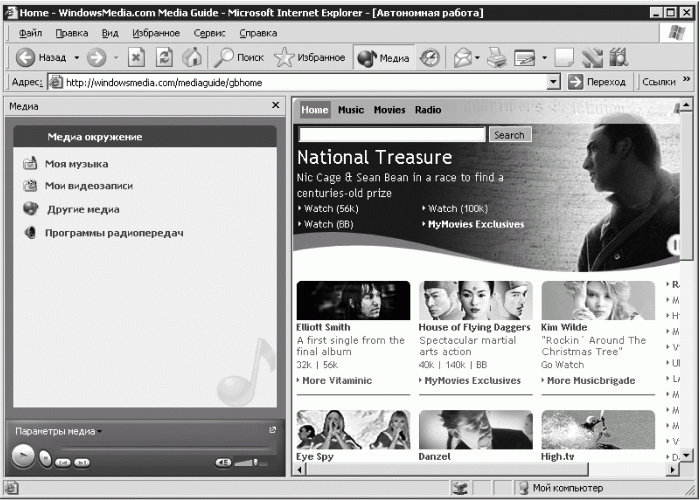The height and width of the screenshot is (500, 700).
Task: Open the Сервис menu
Action: coord(209,33)
